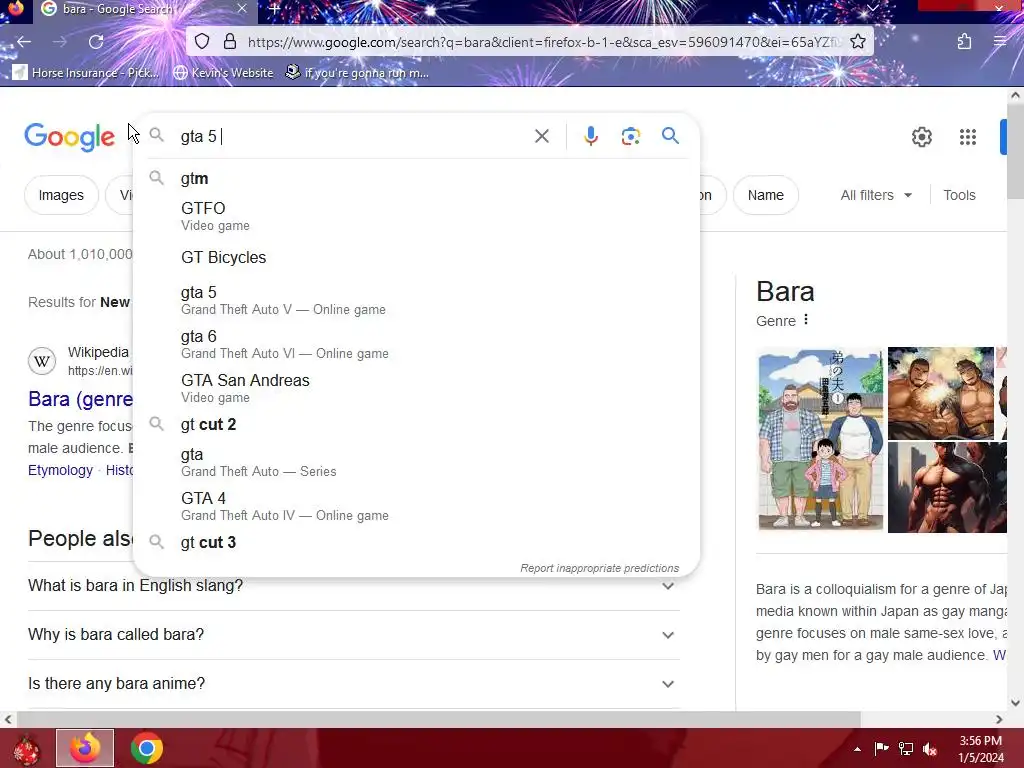Select the Images filter tab
Viewport: 1024px width, 768px height.
tap(61, 195)
